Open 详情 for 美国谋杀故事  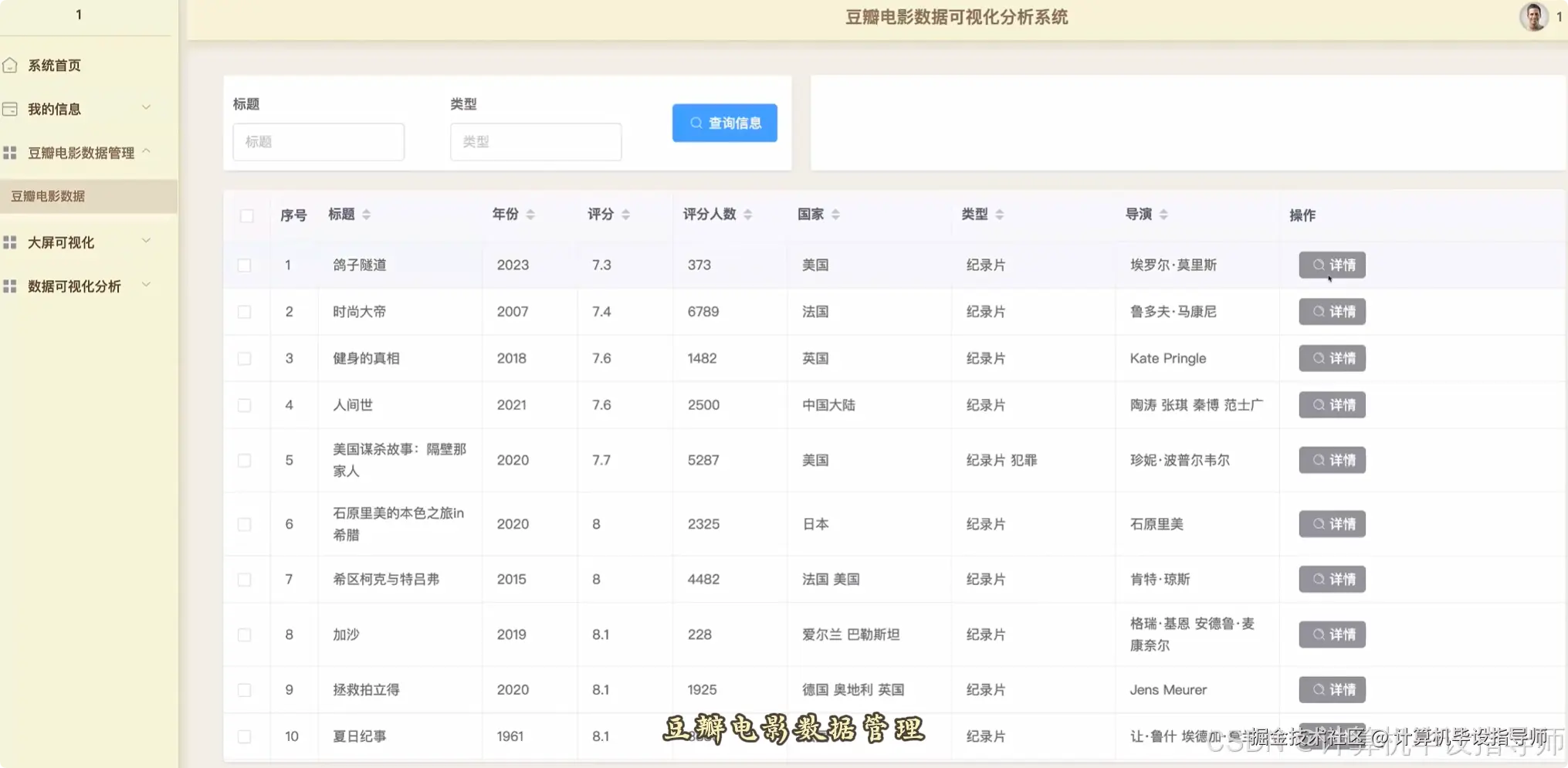[x=1332, y=460]
